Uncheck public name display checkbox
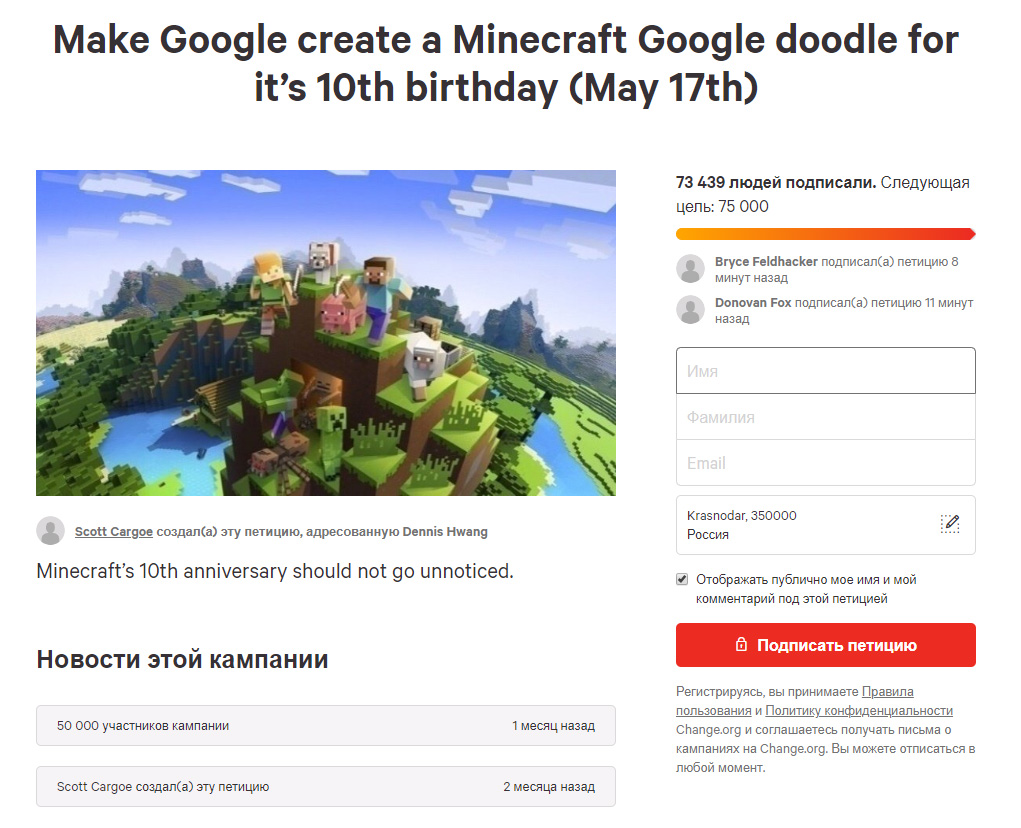The height and width of the screenshot is (828, 1021). coord(682,579)
